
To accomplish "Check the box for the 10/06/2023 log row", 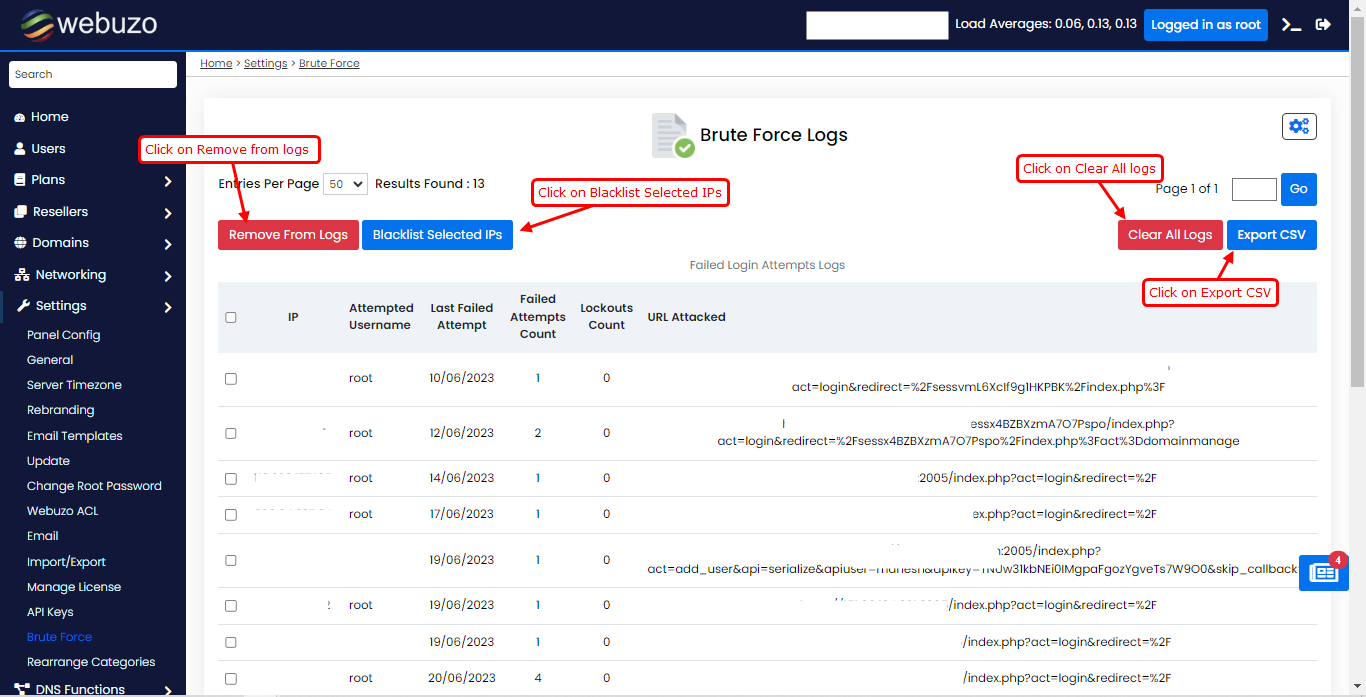I will click(x=231, y=379).
